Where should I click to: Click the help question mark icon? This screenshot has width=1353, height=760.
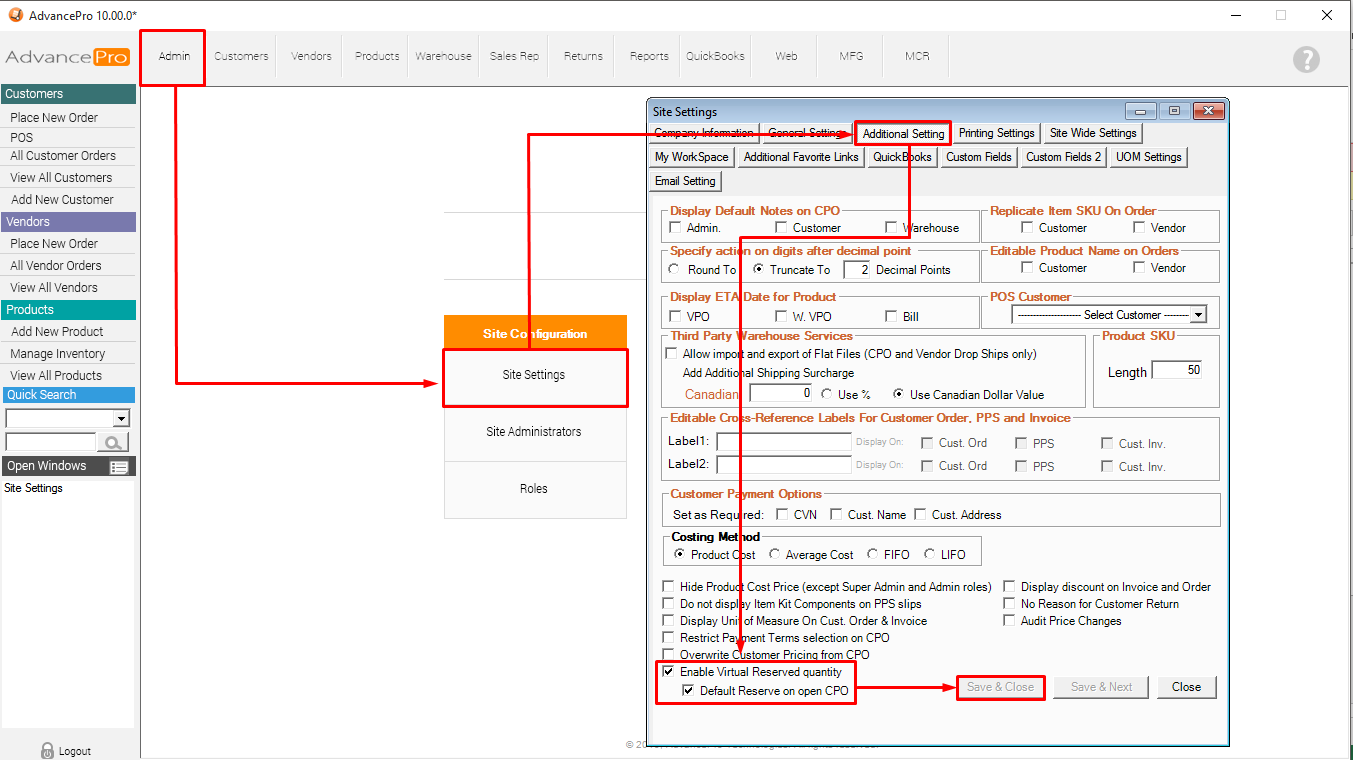tap(1306, 59)
